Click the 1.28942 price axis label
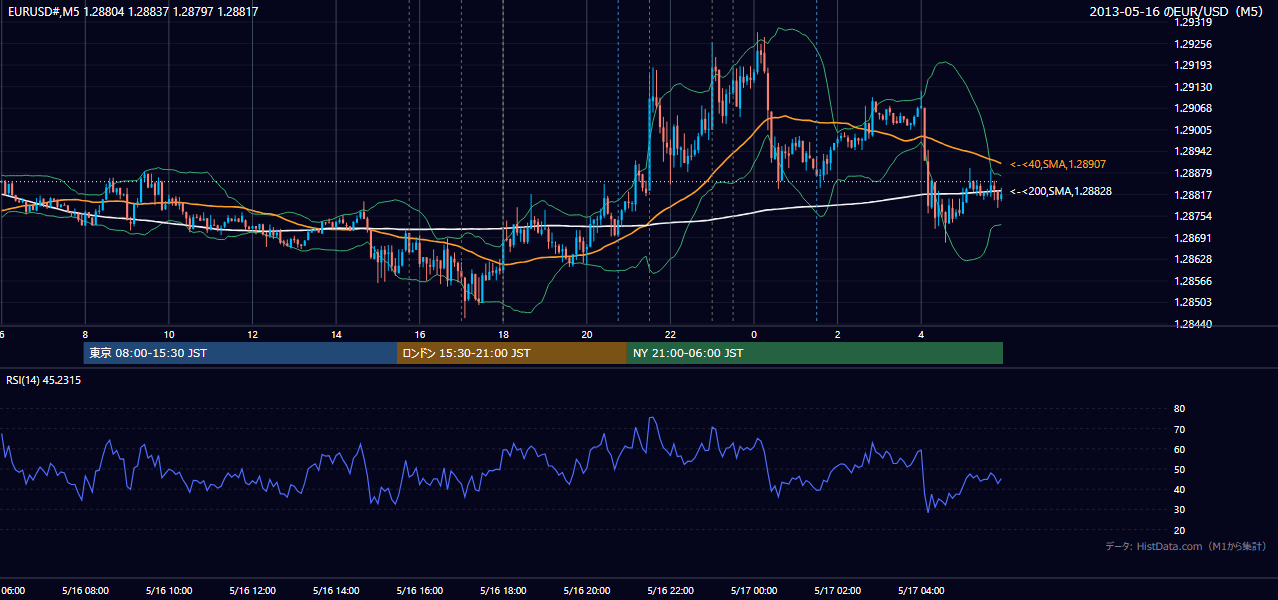Viewport: 1278px width, 600px height. pyautogui.click(x=1193, y=151)
